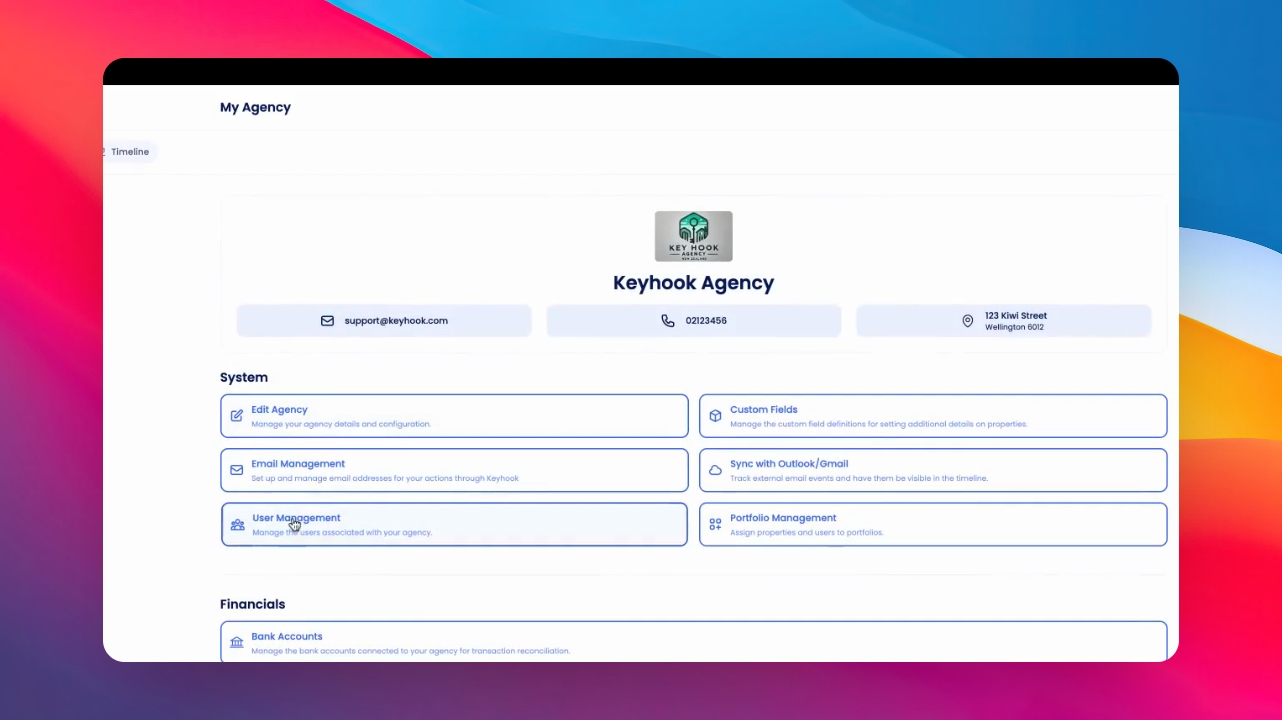The image size is (1282, 720).
Task: Click 'Manage your agency details and configuration.' text
Action: coord(341,424)
